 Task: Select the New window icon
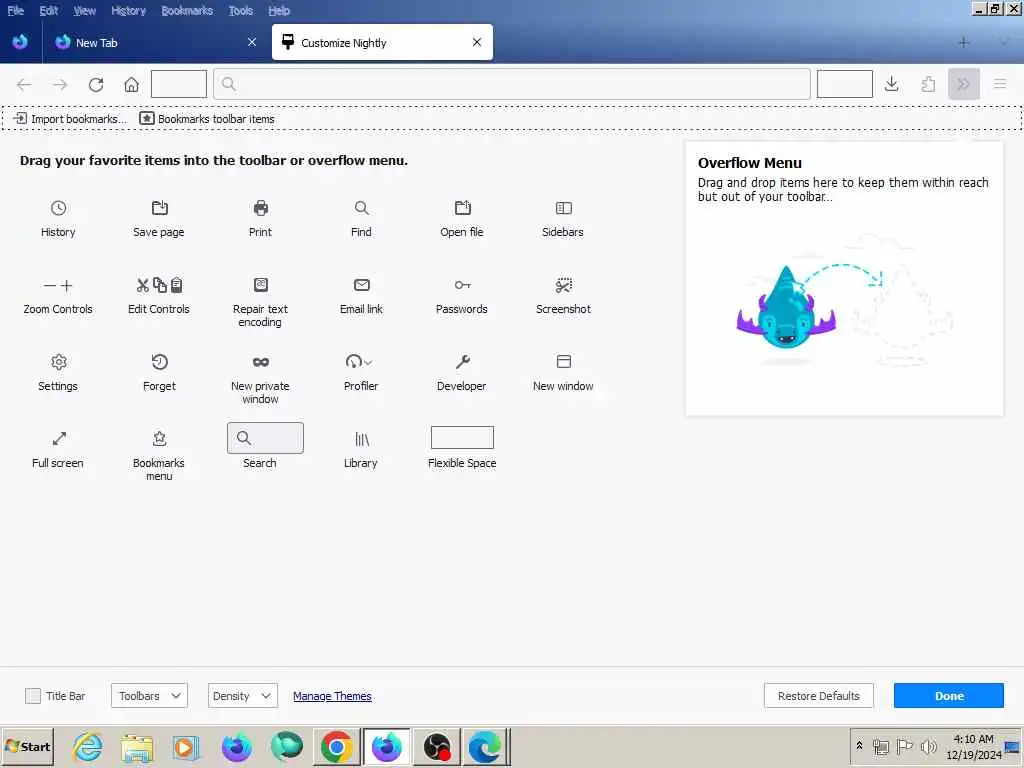tap(564, 362)
